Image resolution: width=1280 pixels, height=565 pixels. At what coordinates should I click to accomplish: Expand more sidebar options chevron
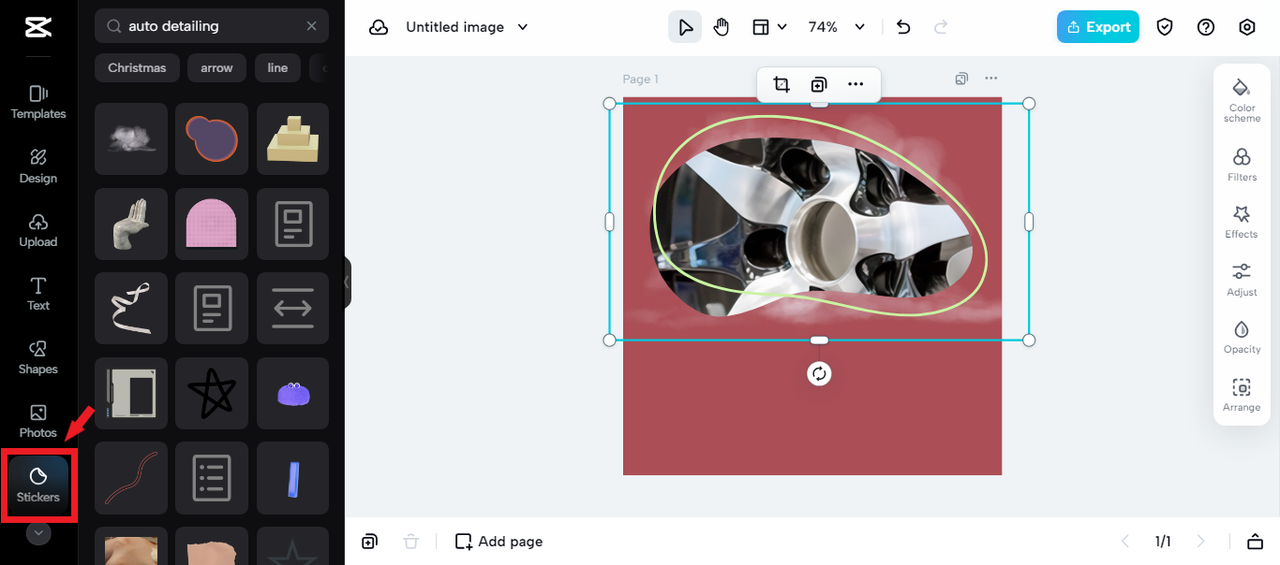(x=38, y=533)
